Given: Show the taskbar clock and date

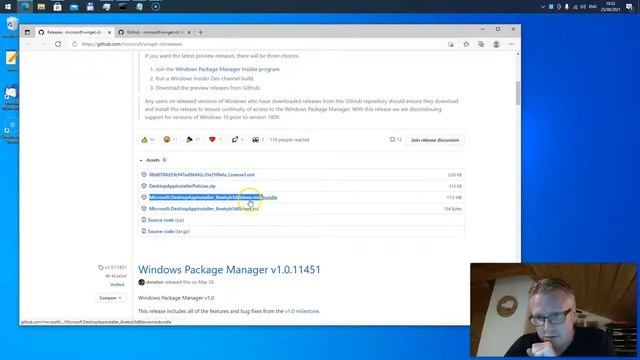Looking at the screenshot, I should (x=611, y=7).
